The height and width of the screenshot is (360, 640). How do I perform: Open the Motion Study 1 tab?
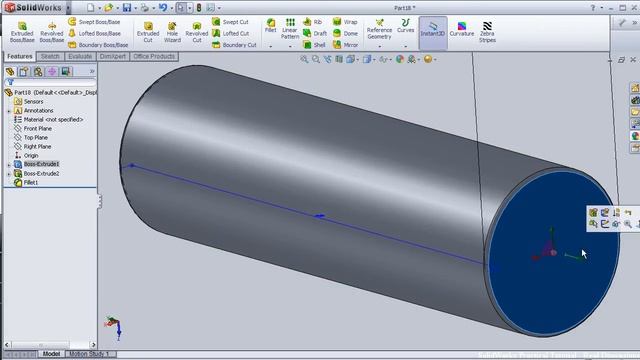[89, 354]
